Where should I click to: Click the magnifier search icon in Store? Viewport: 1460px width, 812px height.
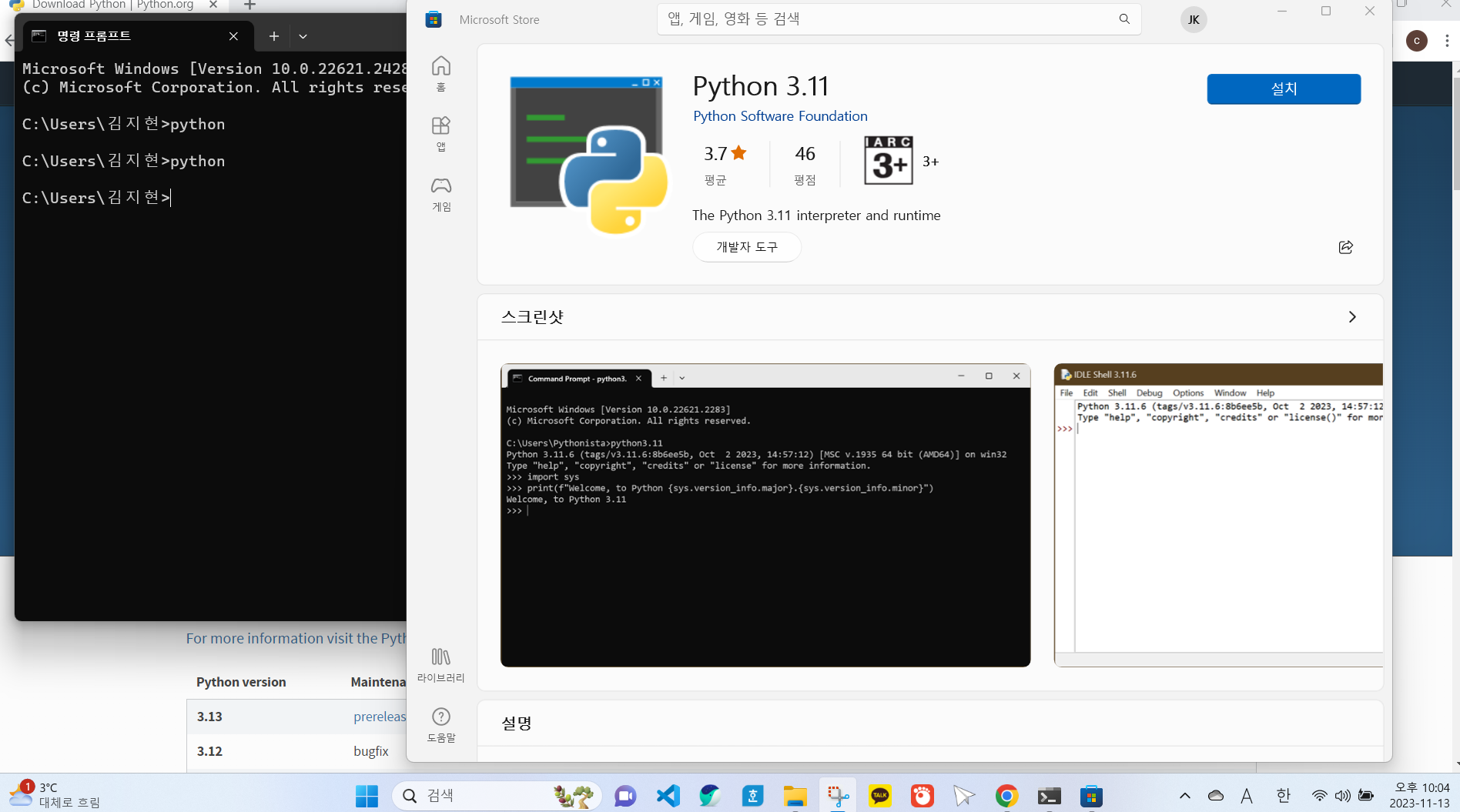[1124, 19]
